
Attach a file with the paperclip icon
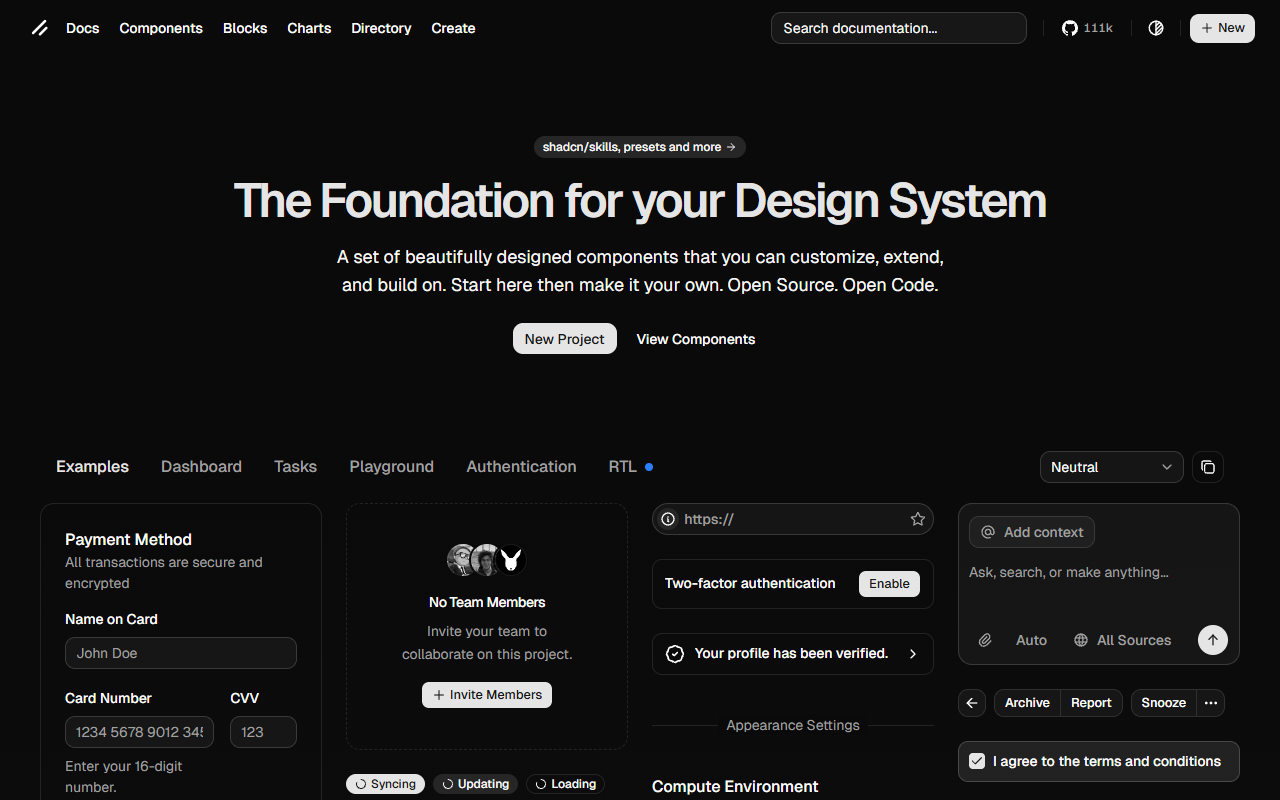(x=985, y=640)
